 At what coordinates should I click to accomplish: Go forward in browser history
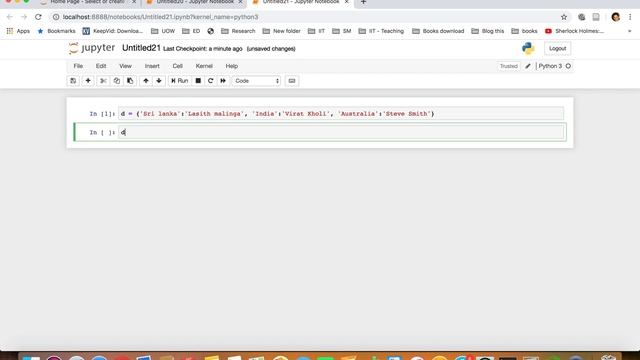(x=24, y=17)
